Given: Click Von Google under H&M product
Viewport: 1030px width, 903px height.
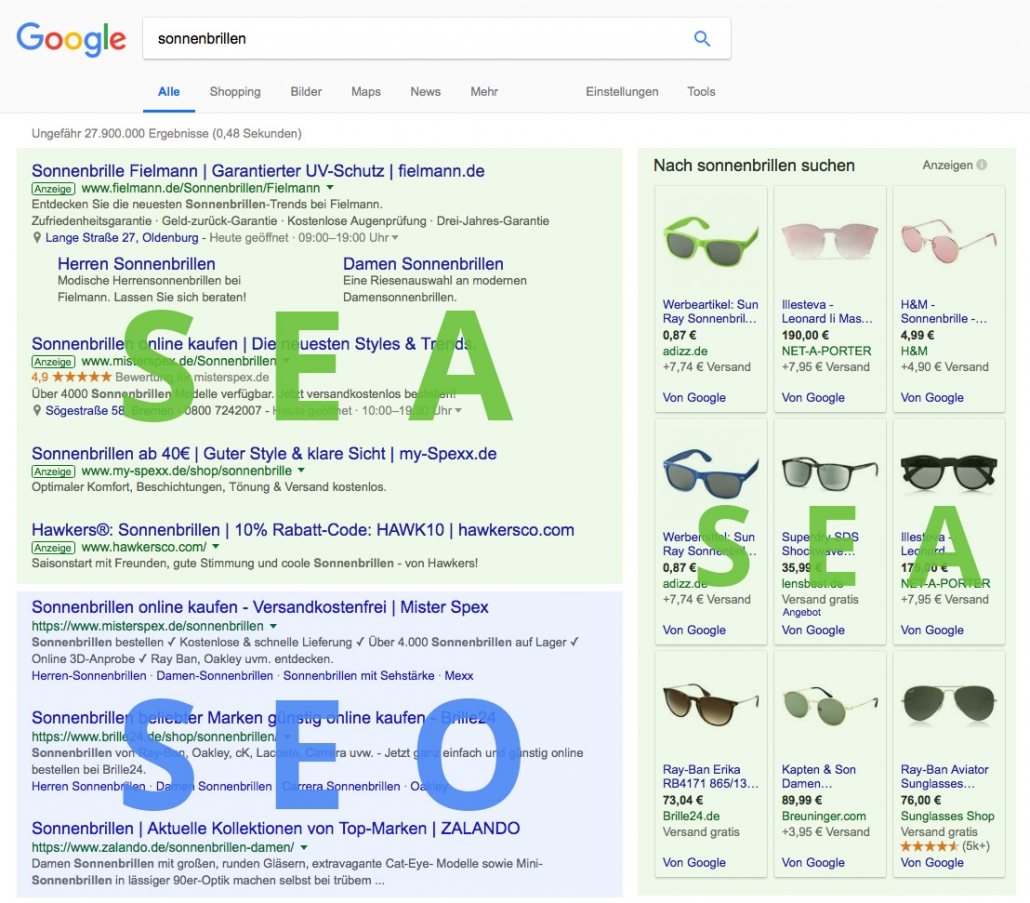Looking at the screenshot, I should coord(932,397).
